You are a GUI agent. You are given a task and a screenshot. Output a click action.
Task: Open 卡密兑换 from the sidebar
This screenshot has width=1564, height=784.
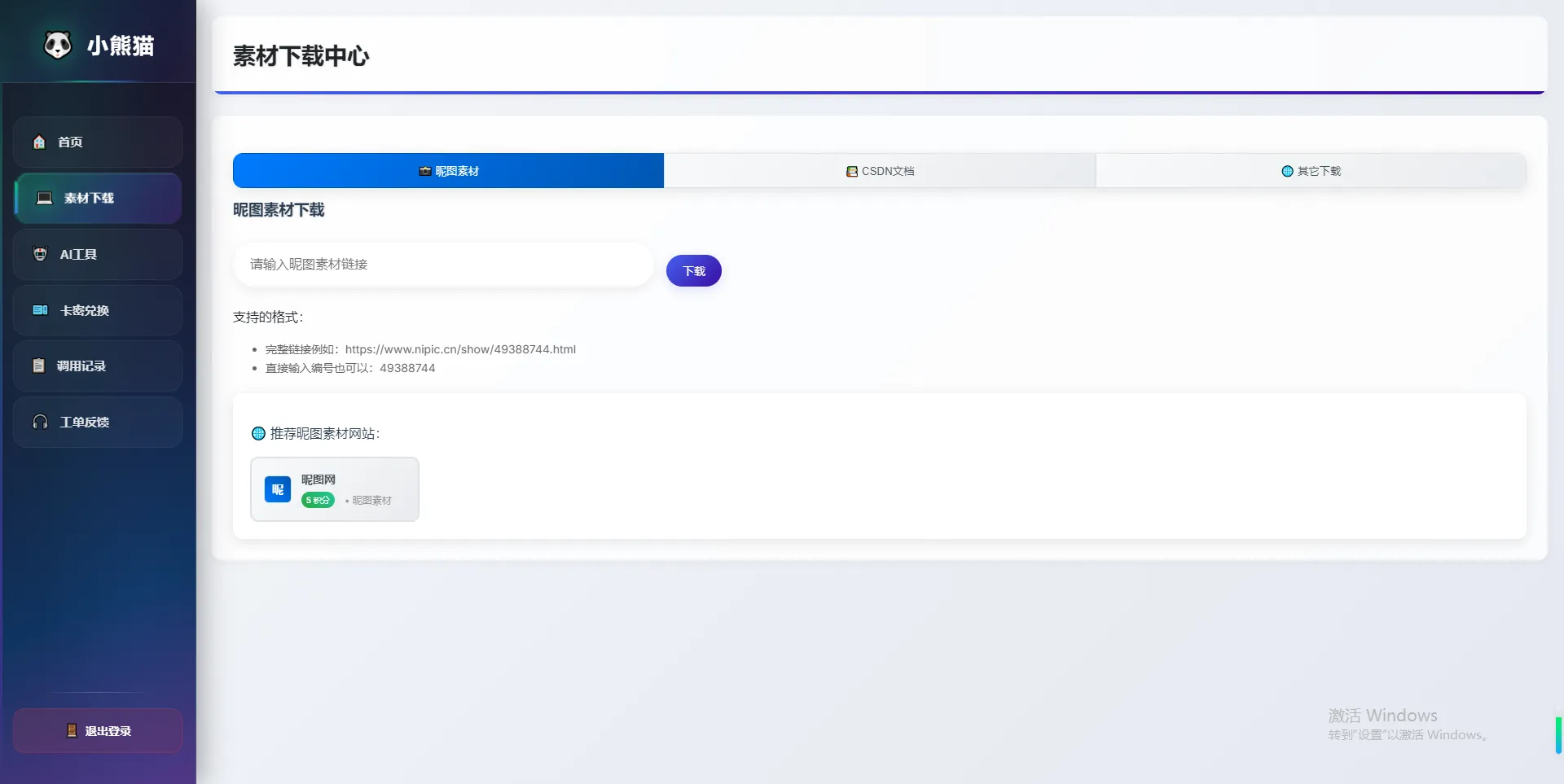tap(98, 310)
